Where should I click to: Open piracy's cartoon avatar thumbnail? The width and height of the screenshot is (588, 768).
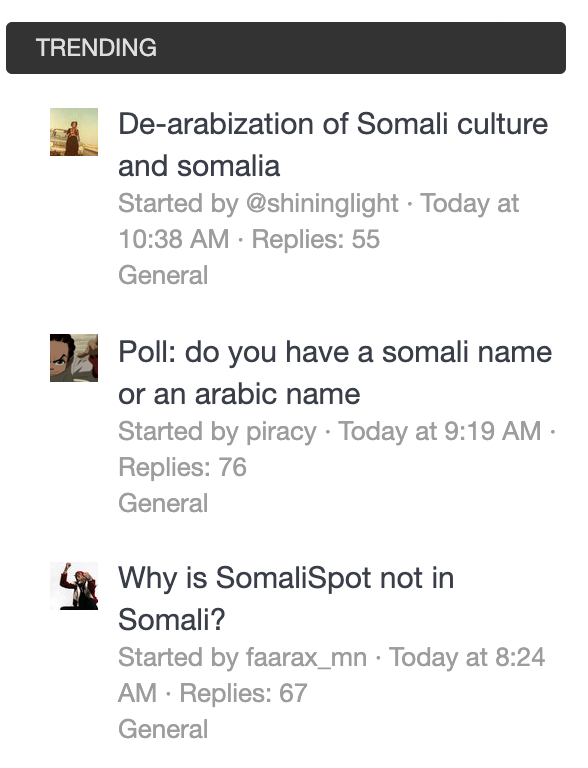point(74,358)
